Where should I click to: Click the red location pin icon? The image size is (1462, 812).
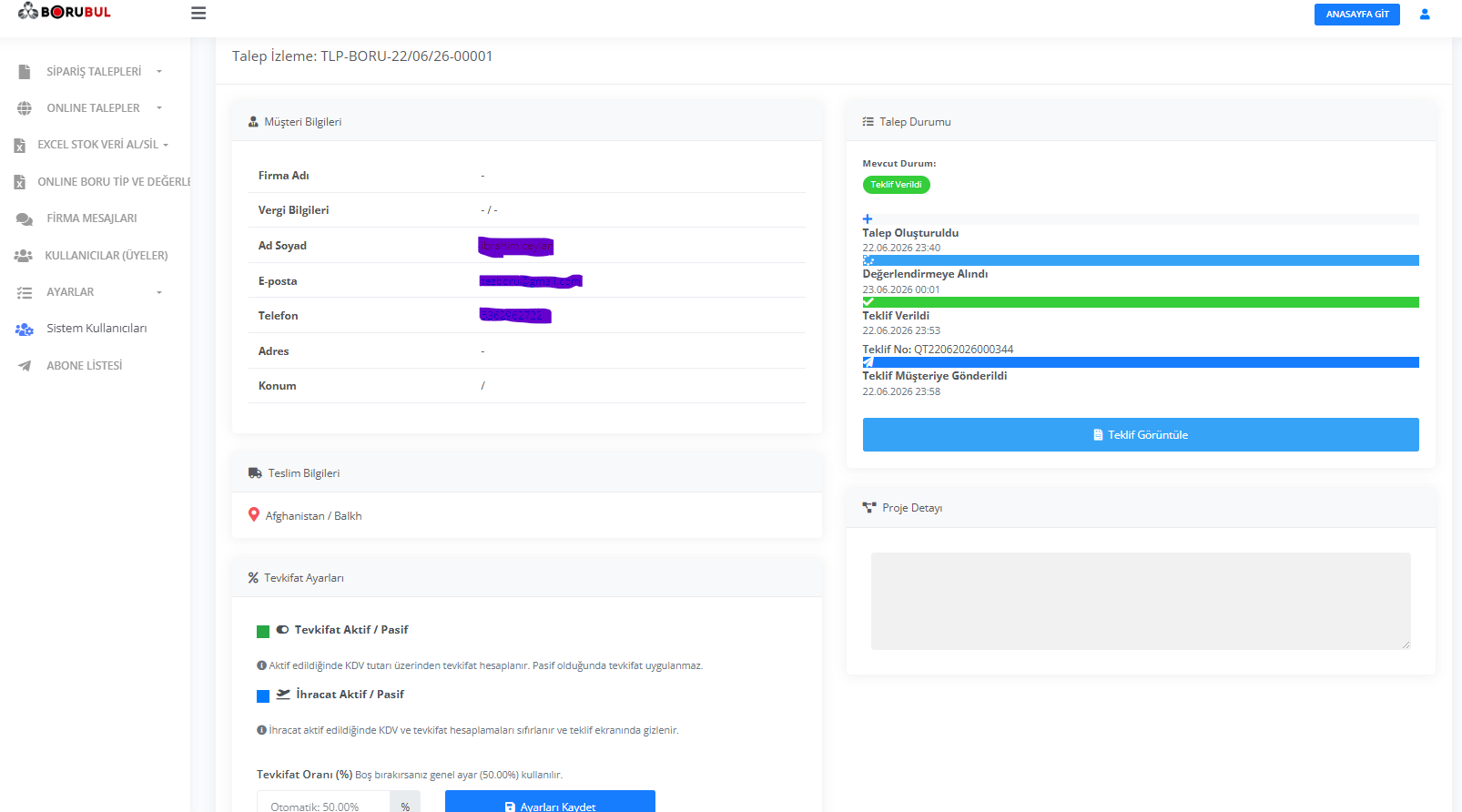click(254, 515)
